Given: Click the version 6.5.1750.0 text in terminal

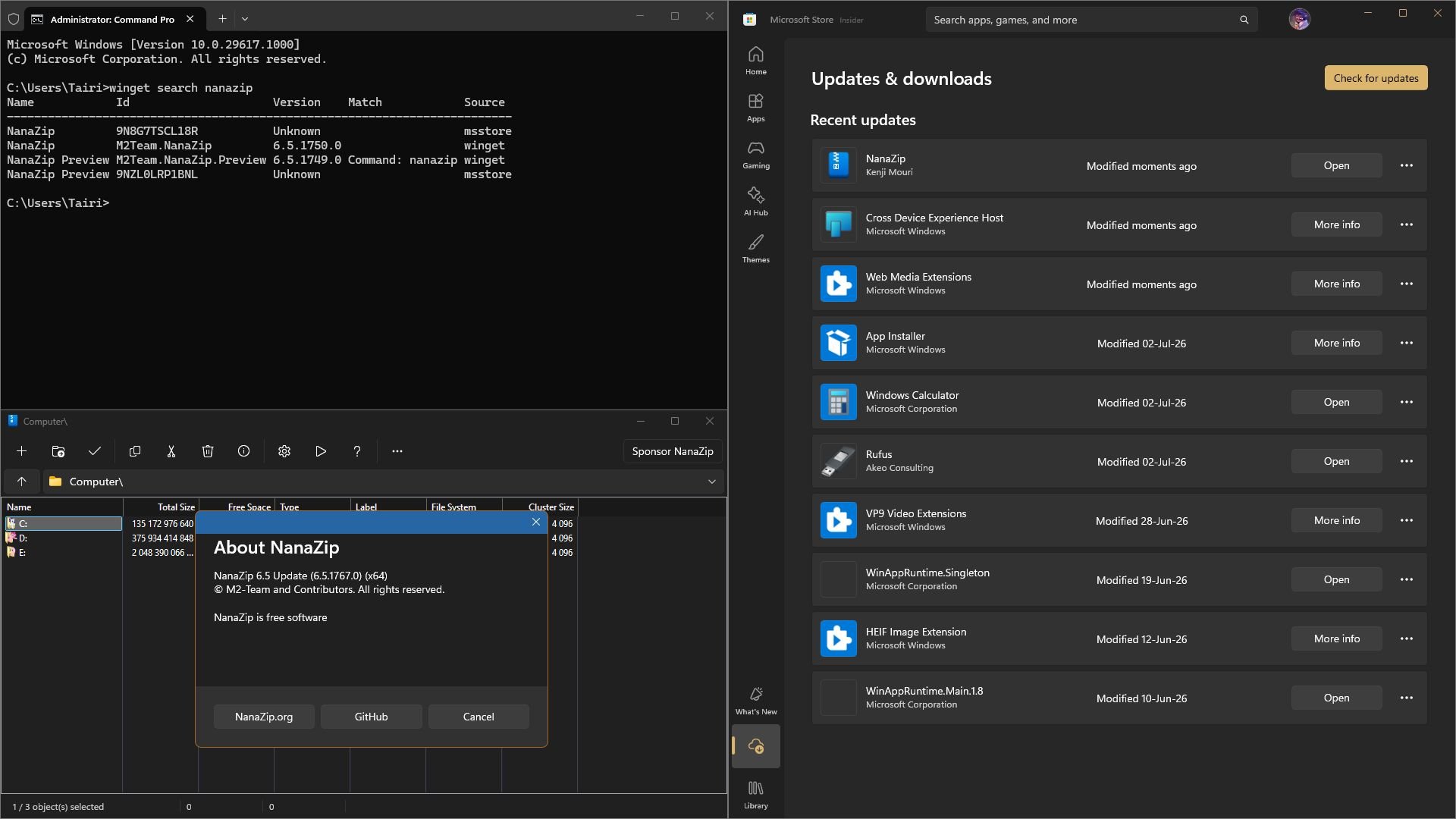Looking at the screenshot, I should 307,146.
